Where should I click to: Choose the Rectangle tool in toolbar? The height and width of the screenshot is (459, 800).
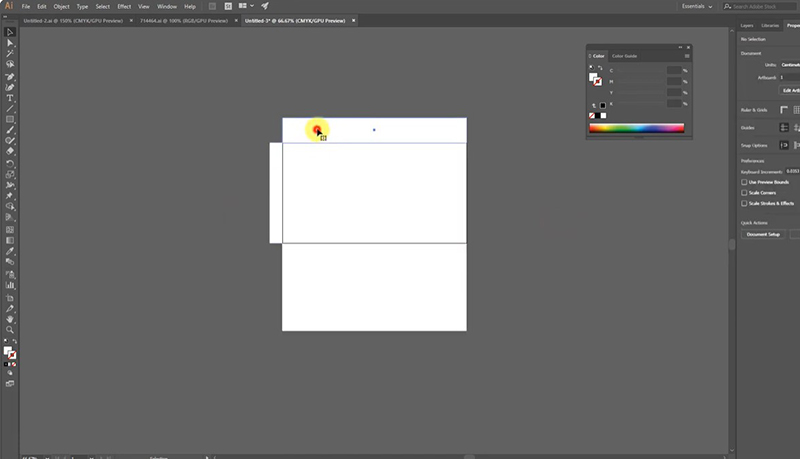click(10, 120)
